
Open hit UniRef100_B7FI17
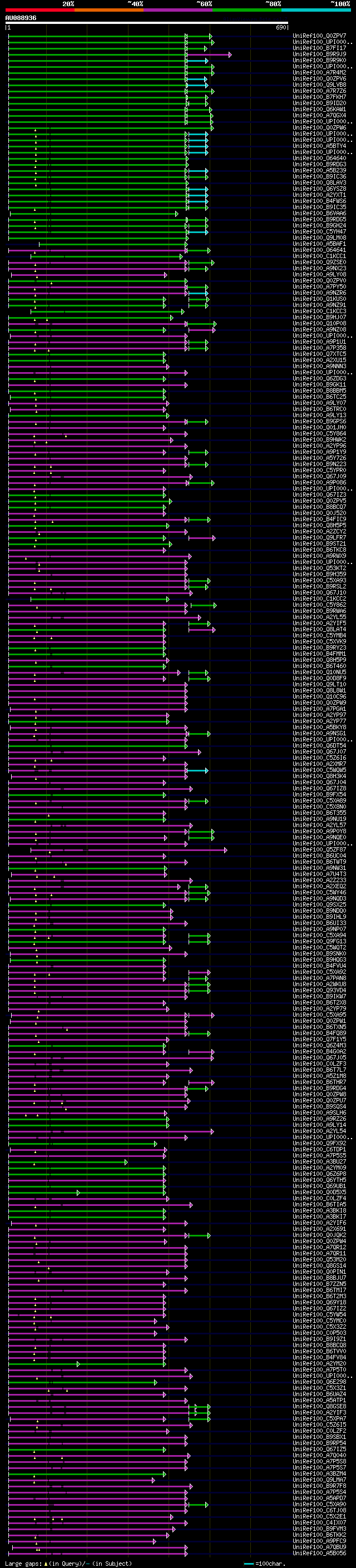pyautogui.click(x=319, y=48)
